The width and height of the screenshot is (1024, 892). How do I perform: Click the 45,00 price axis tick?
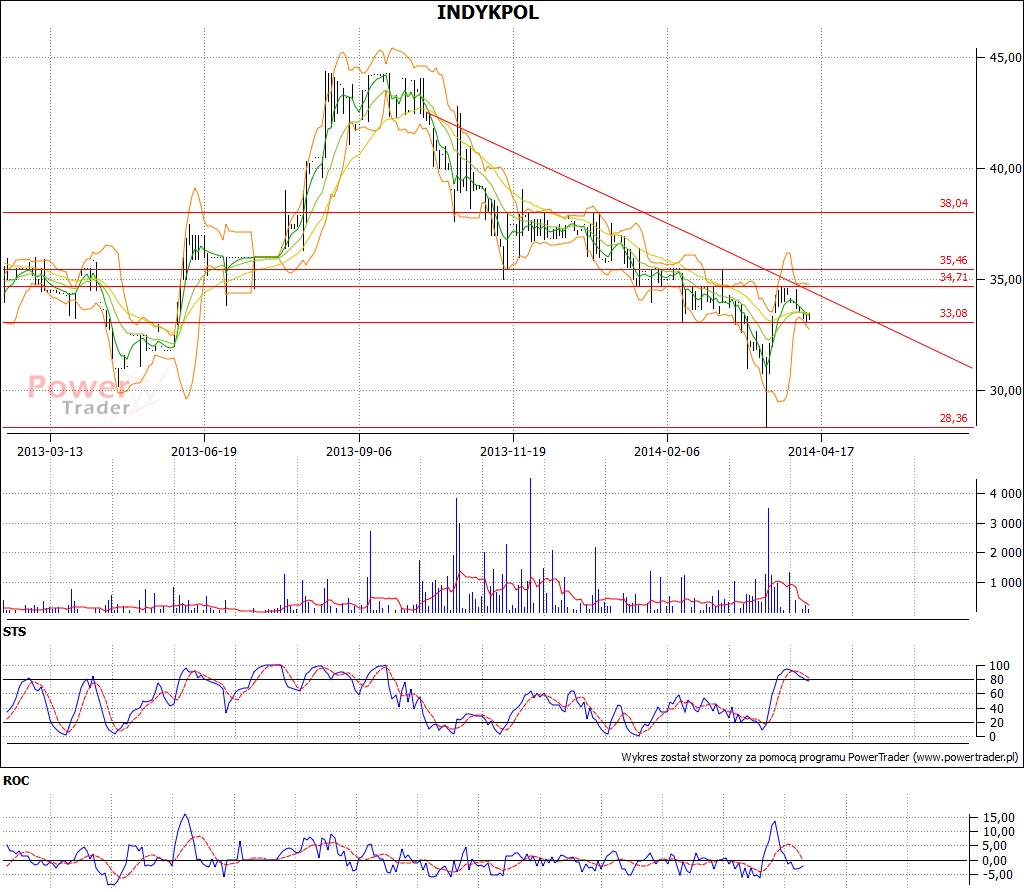[1006, 57]
